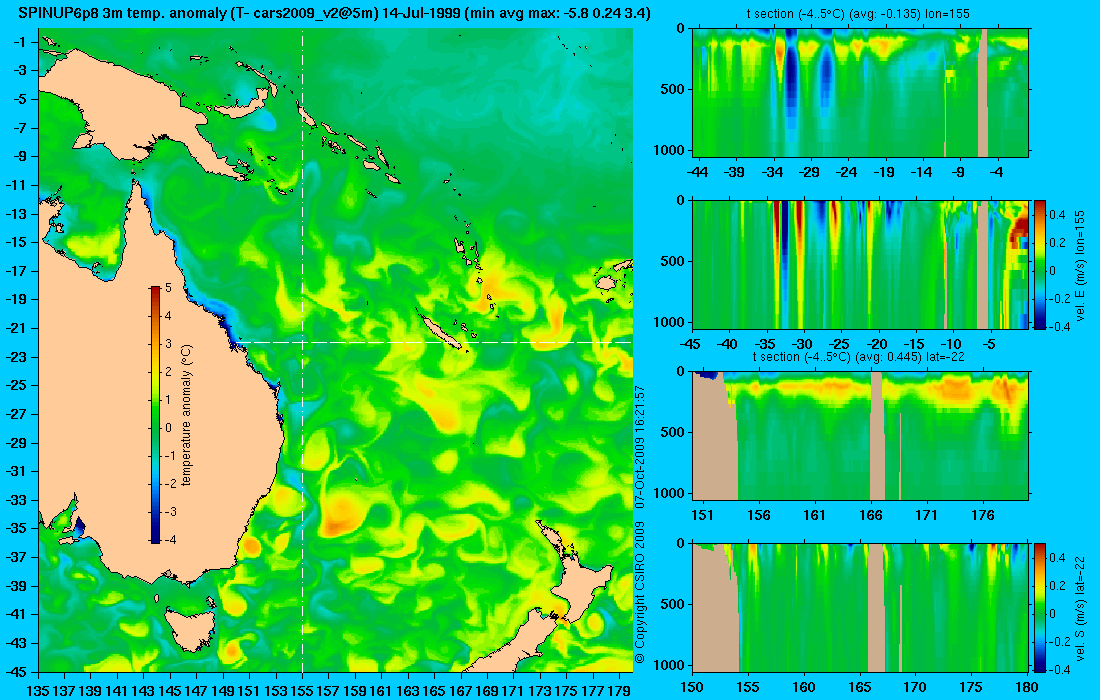Screen dimensions: 1100x700
Task: Click the '-44' tick on the top section axis
Action: [x=697, y=171]
